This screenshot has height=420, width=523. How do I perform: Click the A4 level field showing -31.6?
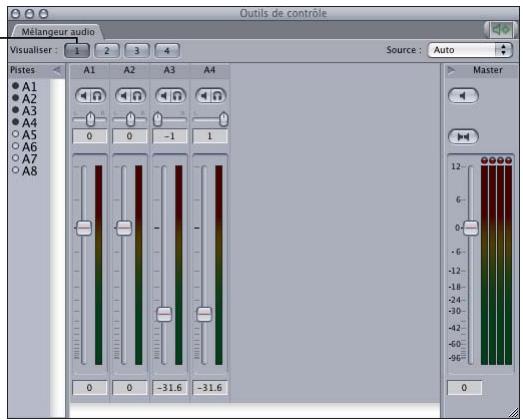[x=210, y=388]
